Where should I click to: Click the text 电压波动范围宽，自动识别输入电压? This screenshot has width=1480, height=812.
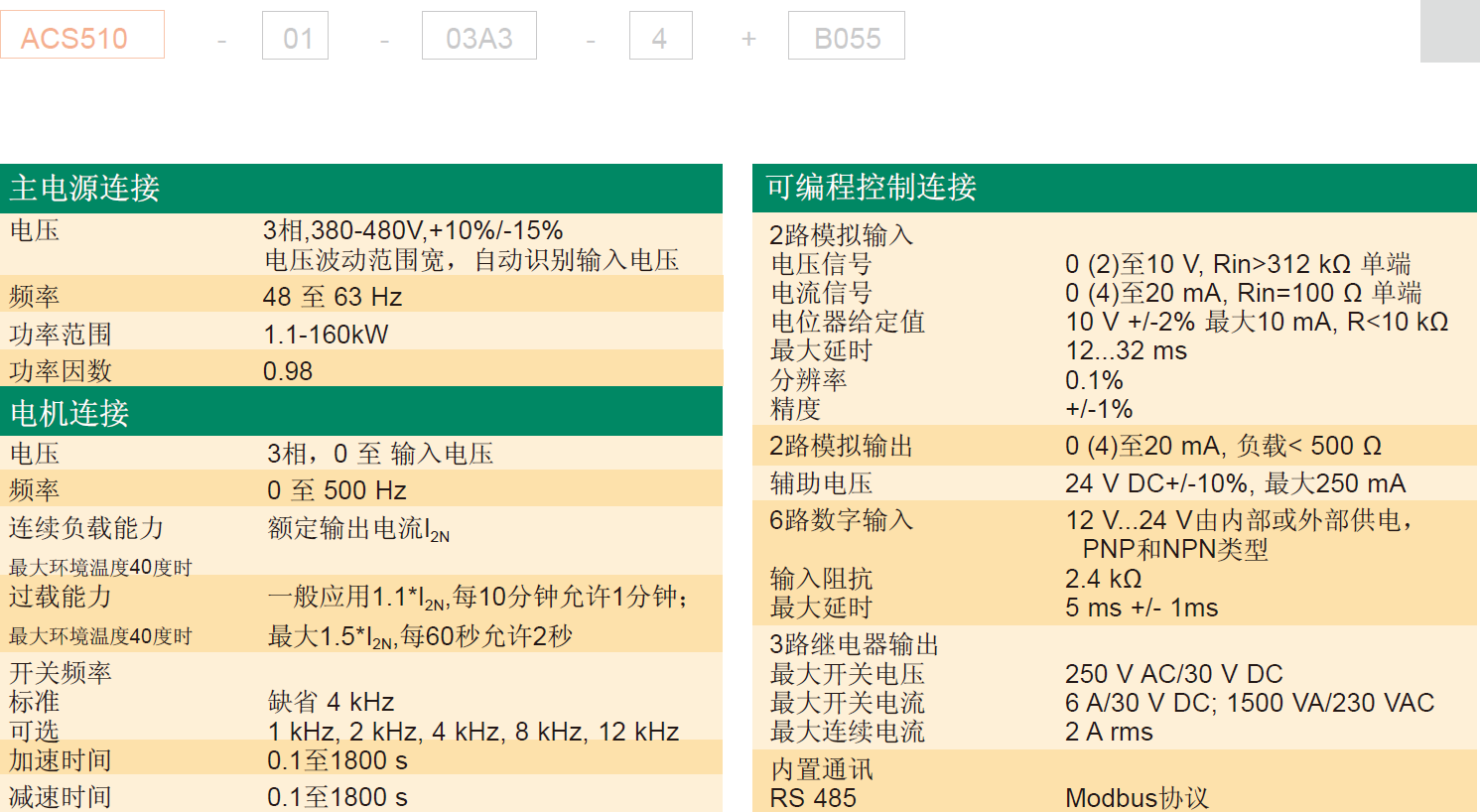coord(471,260)
